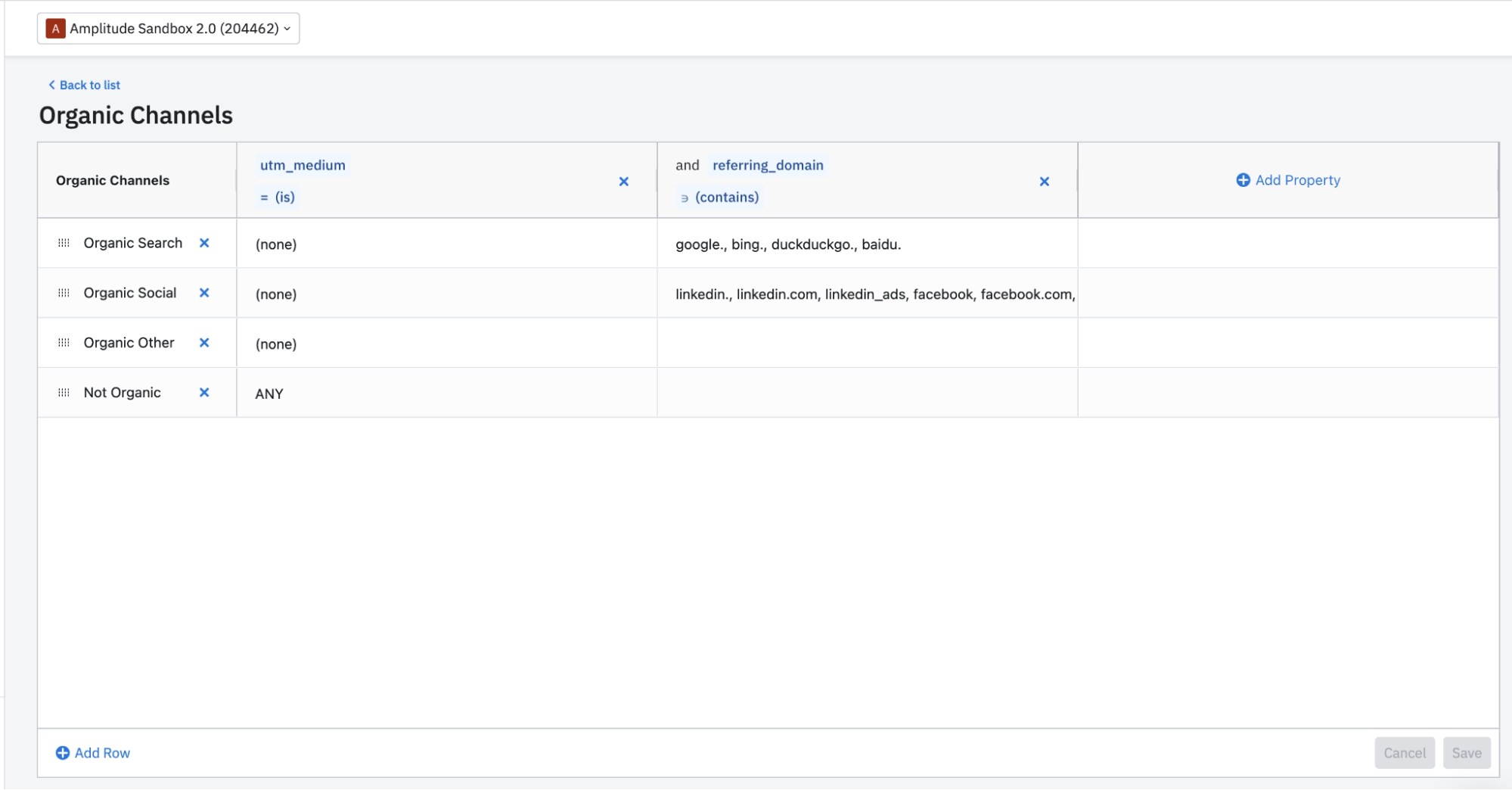Click the Save button
The width and height of the screenshot is (1512, 790).
tap(1467, 753)
